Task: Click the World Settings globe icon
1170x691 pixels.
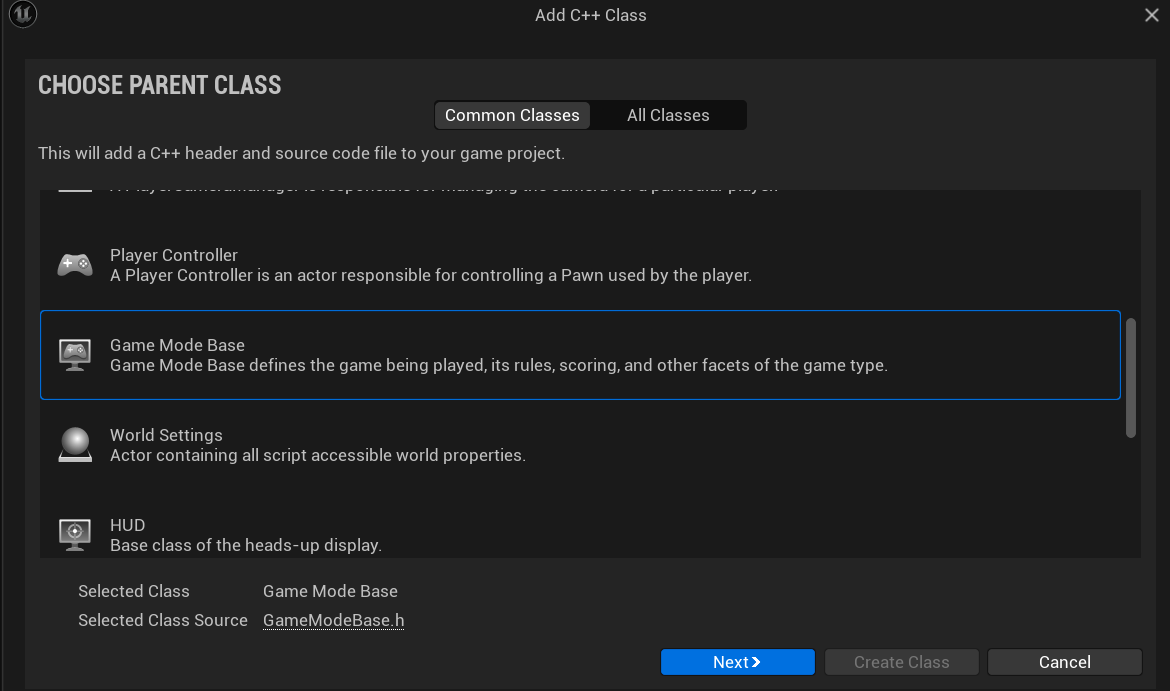Action: pos(75,445)
